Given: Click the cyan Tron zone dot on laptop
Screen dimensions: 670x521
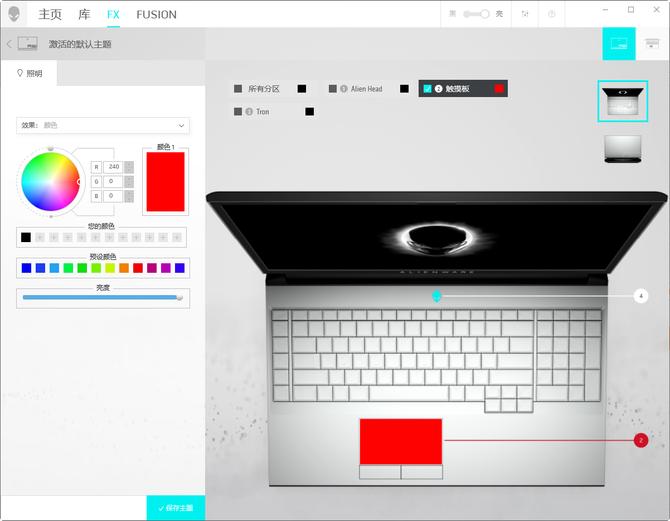Looking at the screenshot, I should pyautogui.click(x=436, y=296).
